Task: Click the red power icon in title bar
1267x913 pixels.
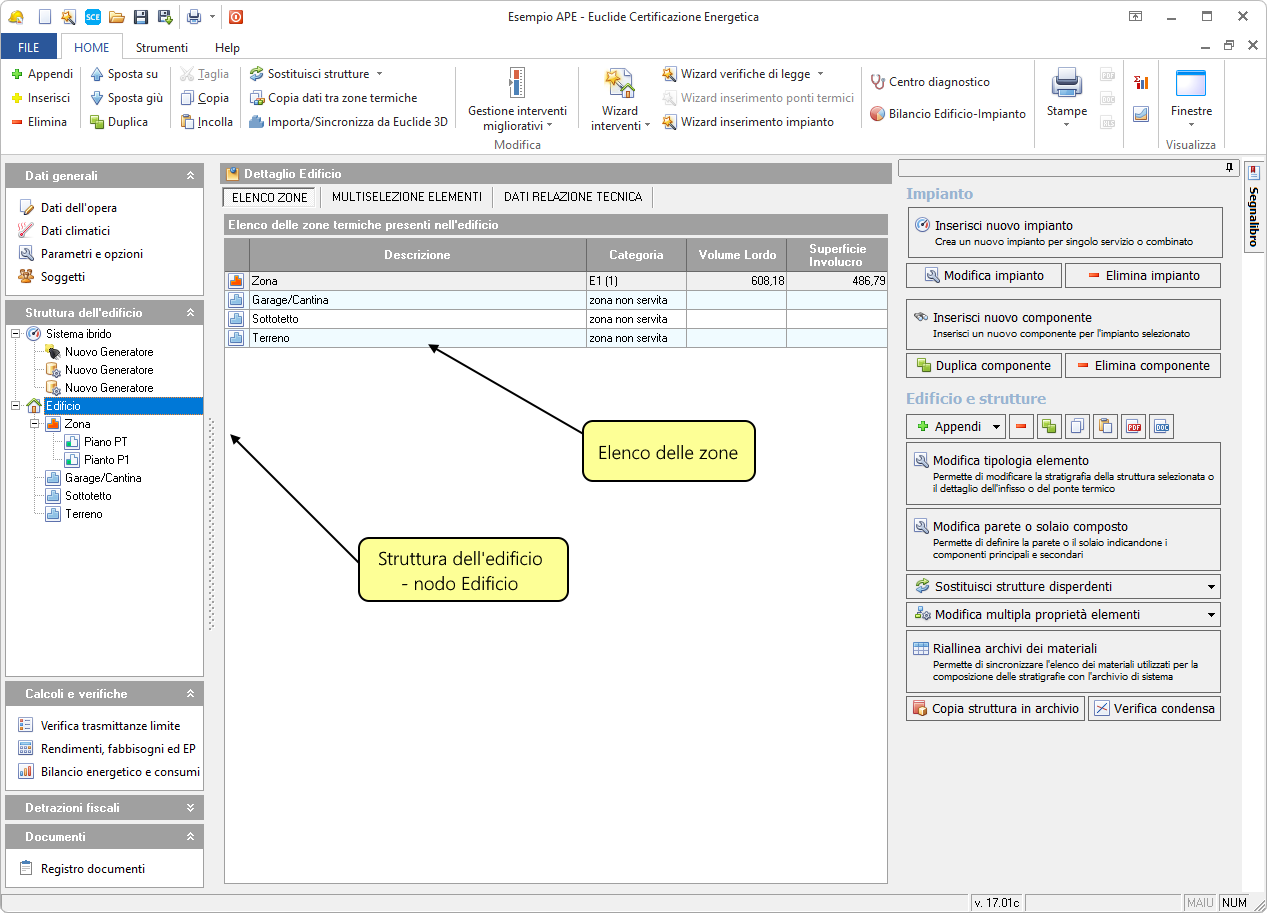Action: pos(236,16)
